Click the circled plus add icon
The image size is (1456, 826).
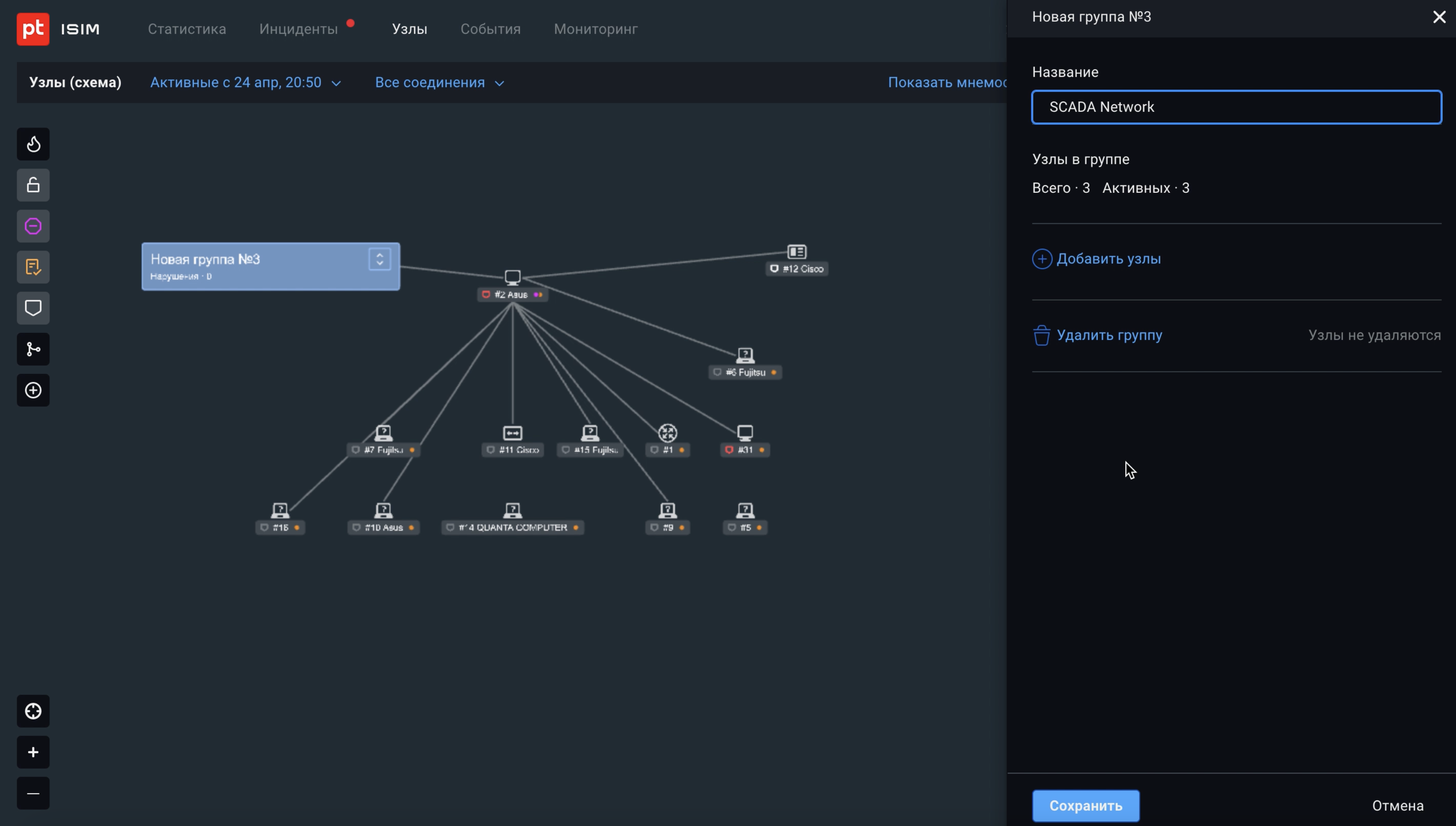33,390
